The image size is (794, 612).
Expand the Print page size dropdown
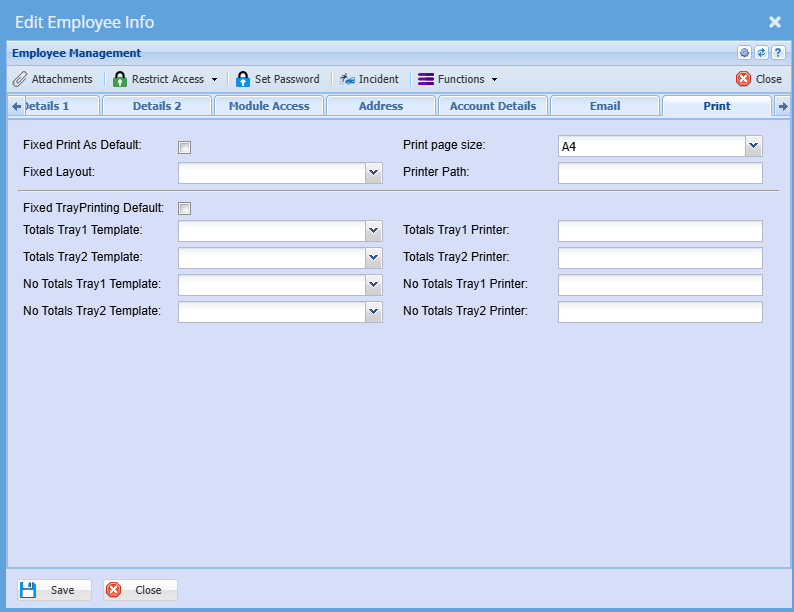pos(753,147)
